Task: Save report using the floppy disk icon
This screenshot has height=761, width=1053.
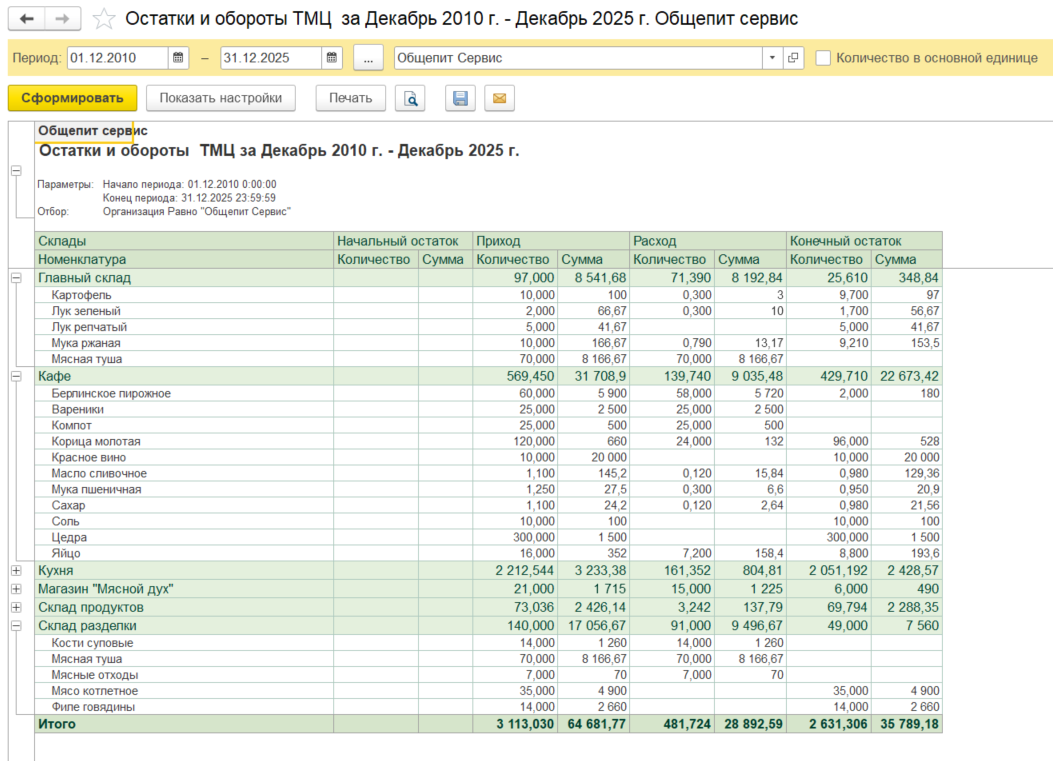Action: [x=460, y=98]
